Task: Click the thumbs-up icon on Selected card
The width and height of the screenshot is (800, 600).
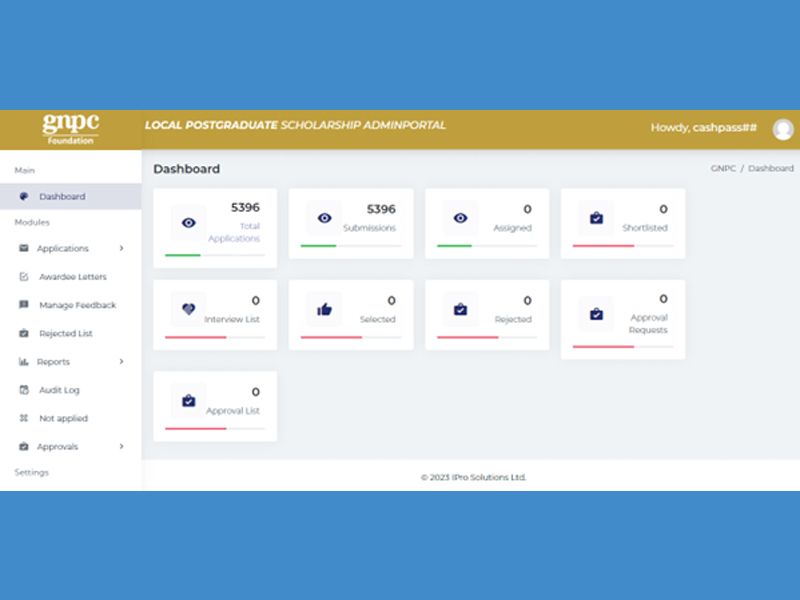Action: click(x=324, y=310)
